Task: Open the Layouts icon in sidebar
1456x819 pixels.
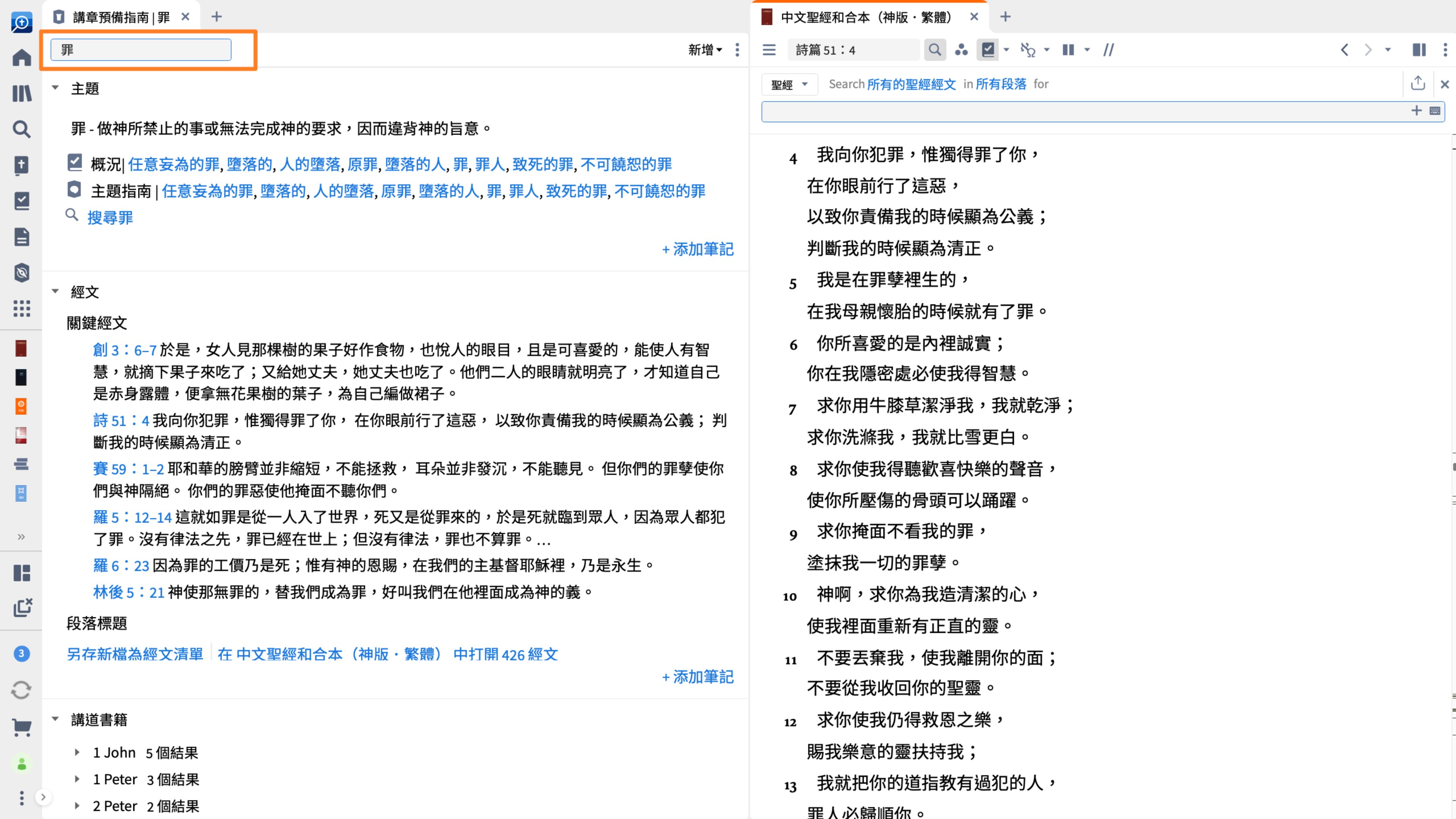Action: (22, 573)
